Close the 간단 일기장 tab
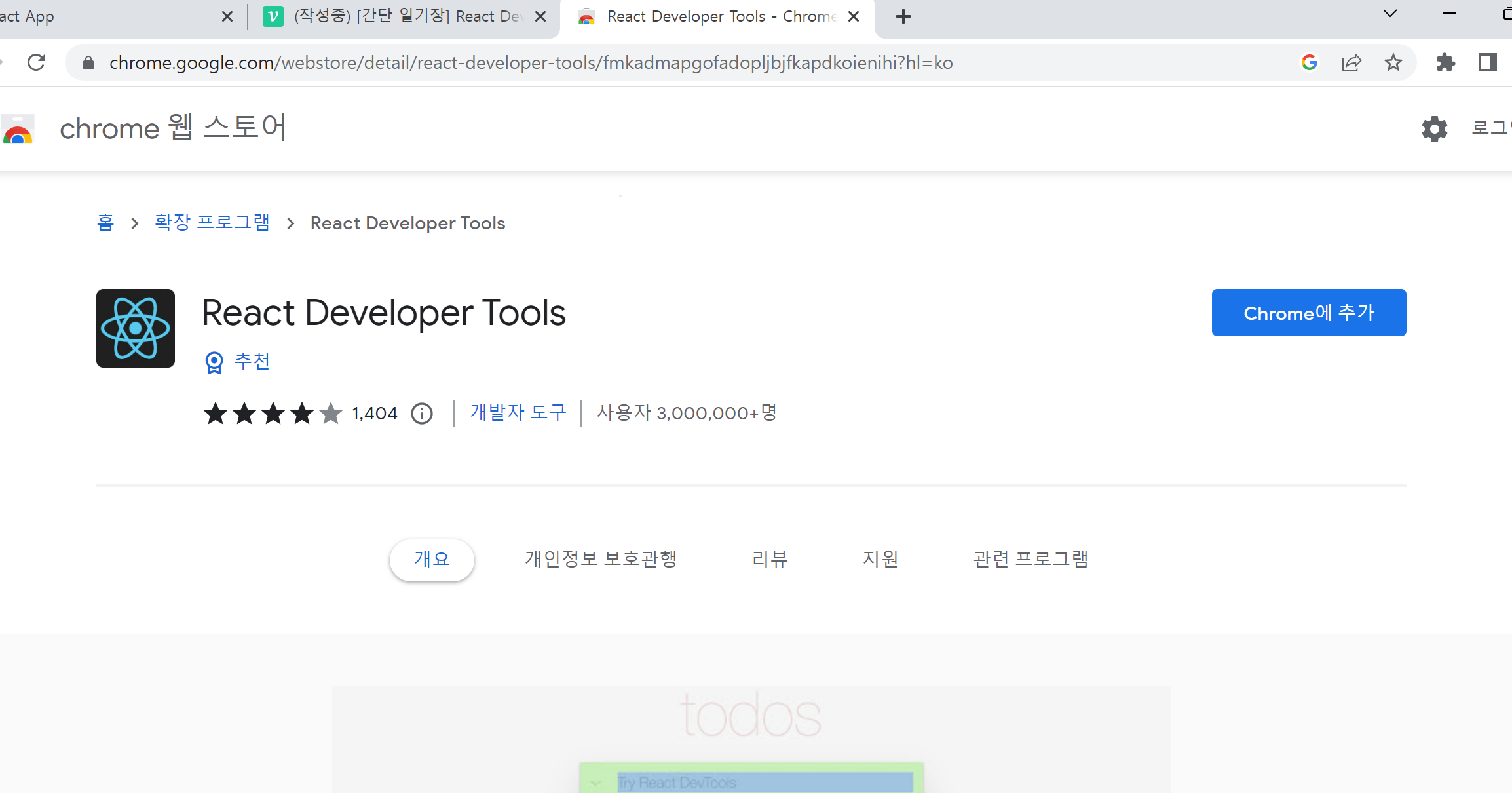This screenshot has width=1512, height=793. [540, 16]
